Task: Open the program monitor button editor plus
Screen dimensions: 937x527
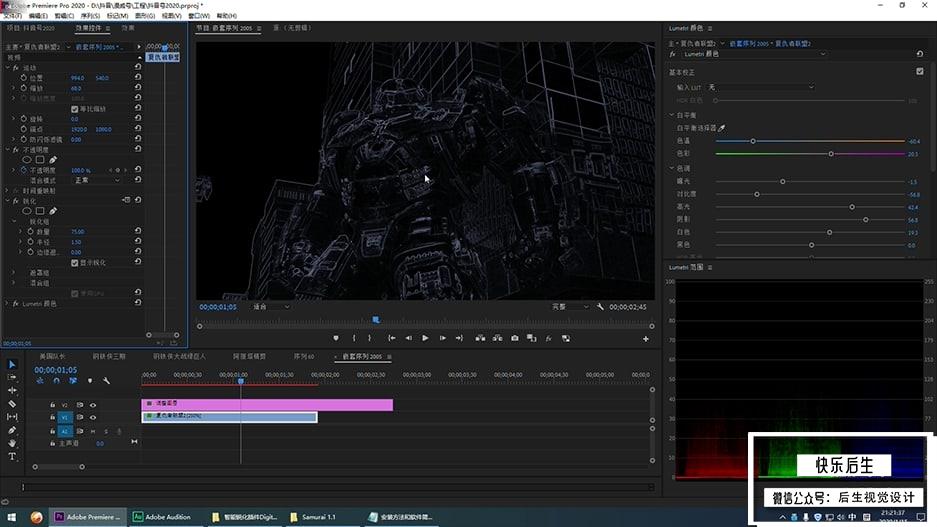Action: tap(646, 339)
